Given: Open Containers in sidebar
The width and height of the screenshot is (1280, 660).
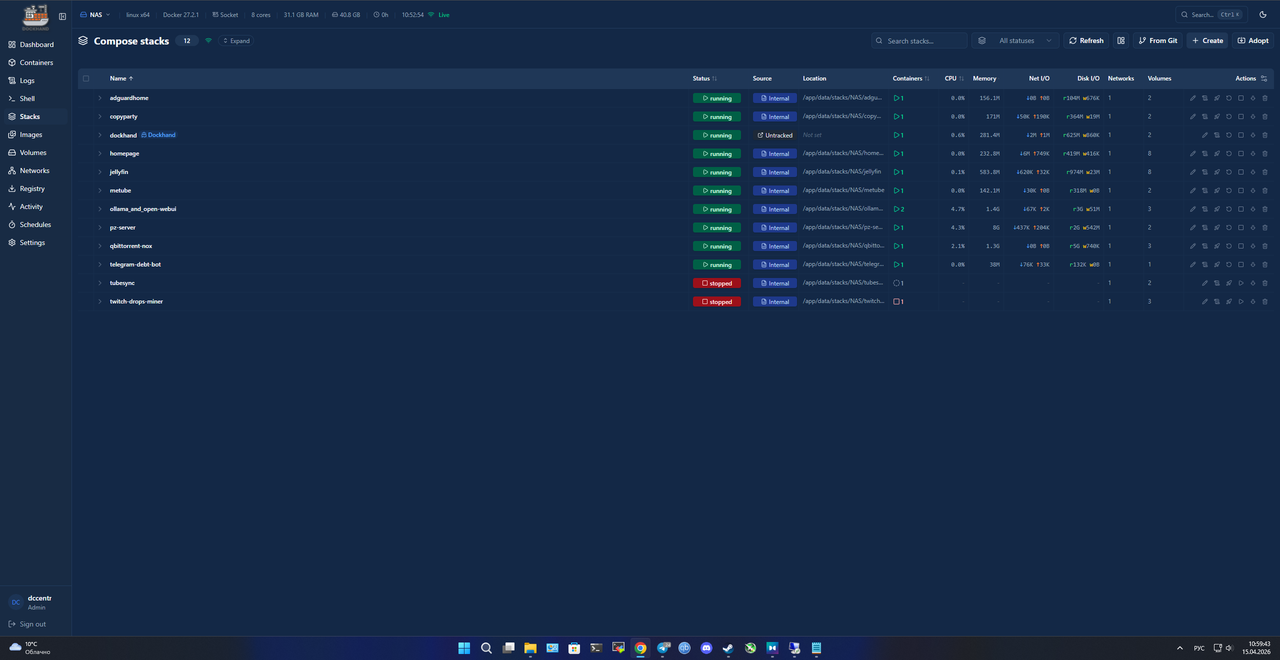Looking at the screenshot, I should click(36, 63).
